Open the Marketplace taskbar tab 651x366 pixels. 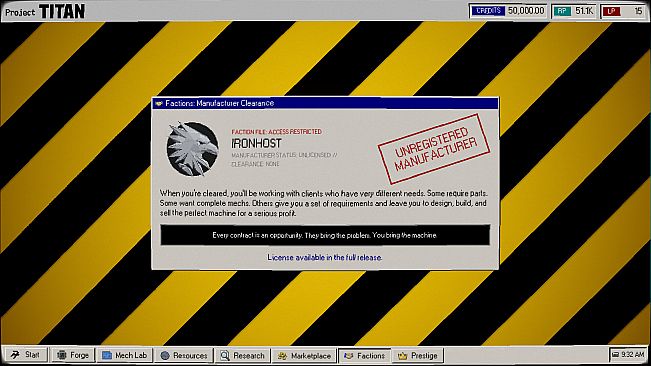pyautogui.click(x=304, y=355)
